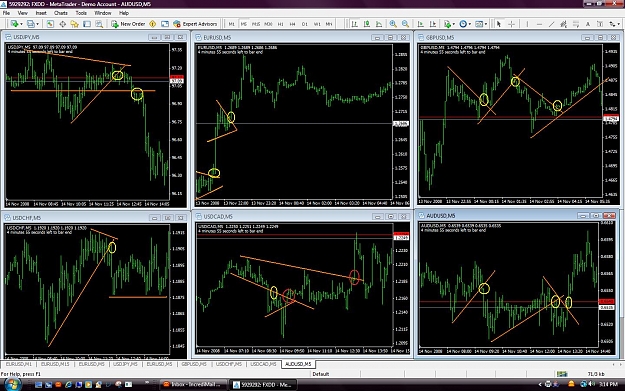Open the View menu
625x391 pixels.
pyautogui.click(x=23, y=13)
